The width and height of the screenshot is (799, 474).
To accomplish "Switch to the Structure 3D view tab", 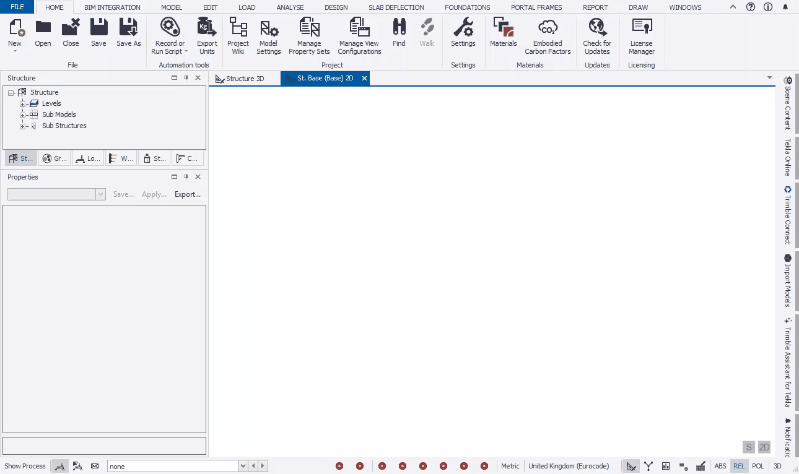I will pos(245,78).
